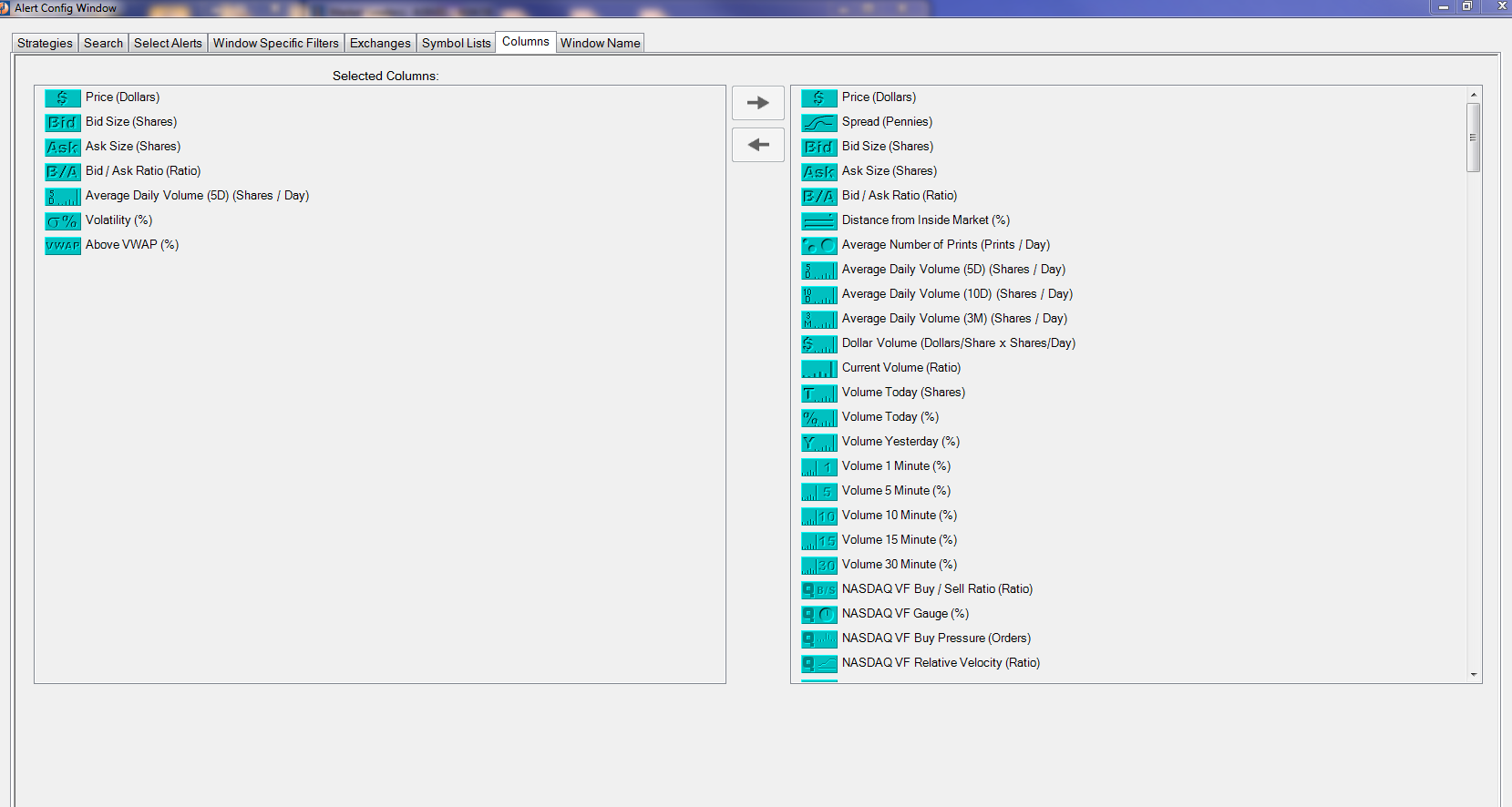Click the Distance from Inside Market icon
Screen dimensions: 1512x807
point(819,220)
